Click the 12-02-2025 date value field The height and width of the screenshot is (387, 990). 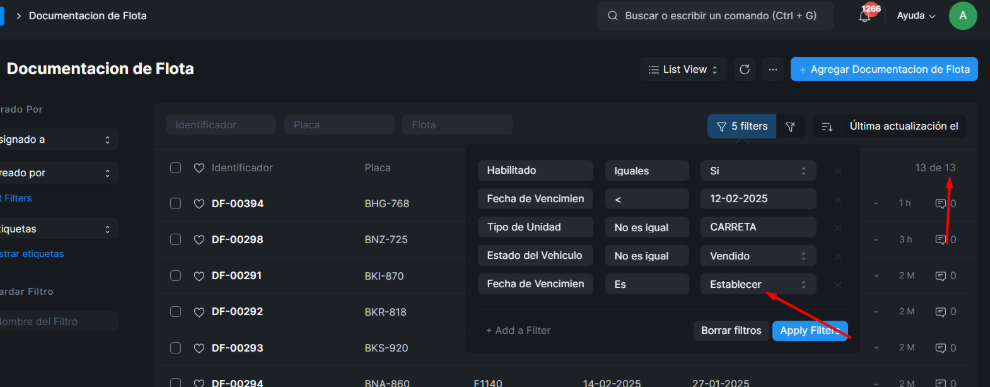[x=758, y=199]
